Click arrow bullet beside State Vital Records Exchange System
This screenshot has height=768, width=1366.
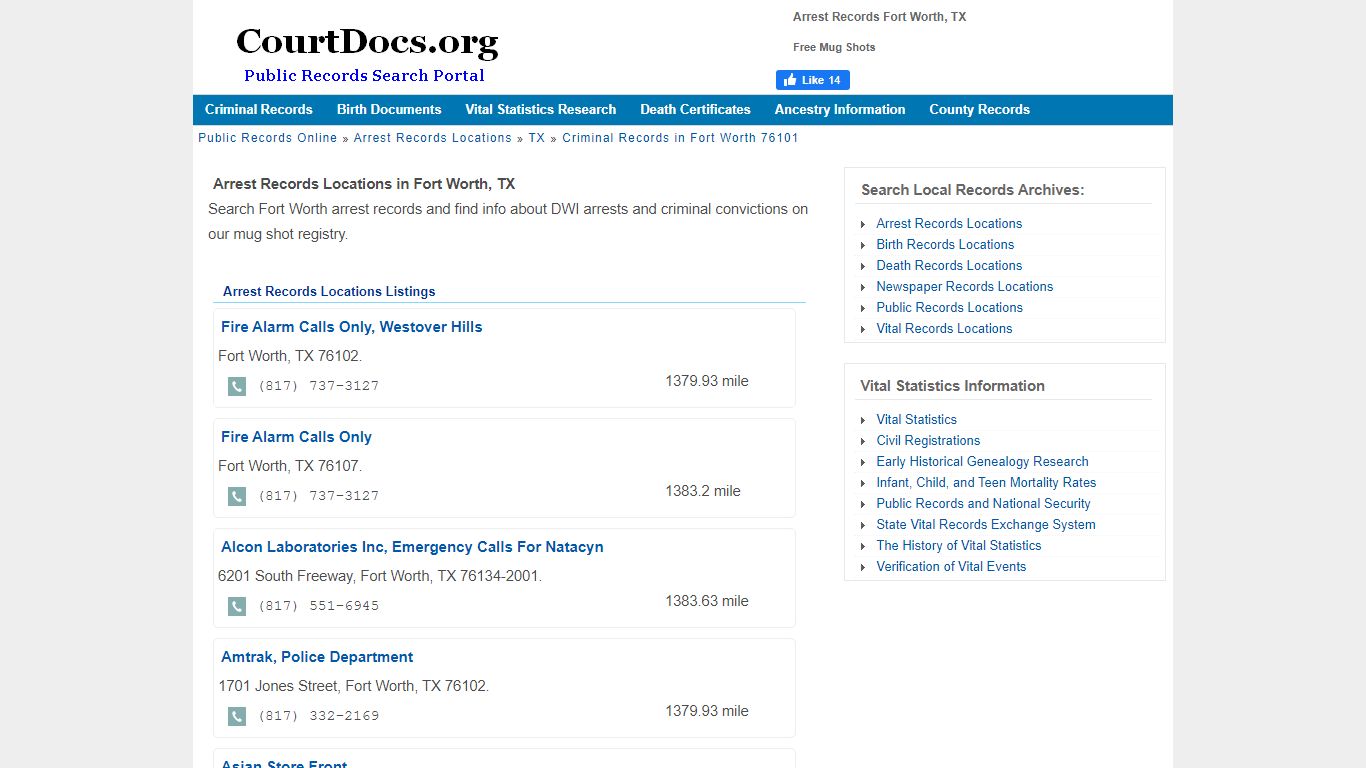[x=863, y=525]
